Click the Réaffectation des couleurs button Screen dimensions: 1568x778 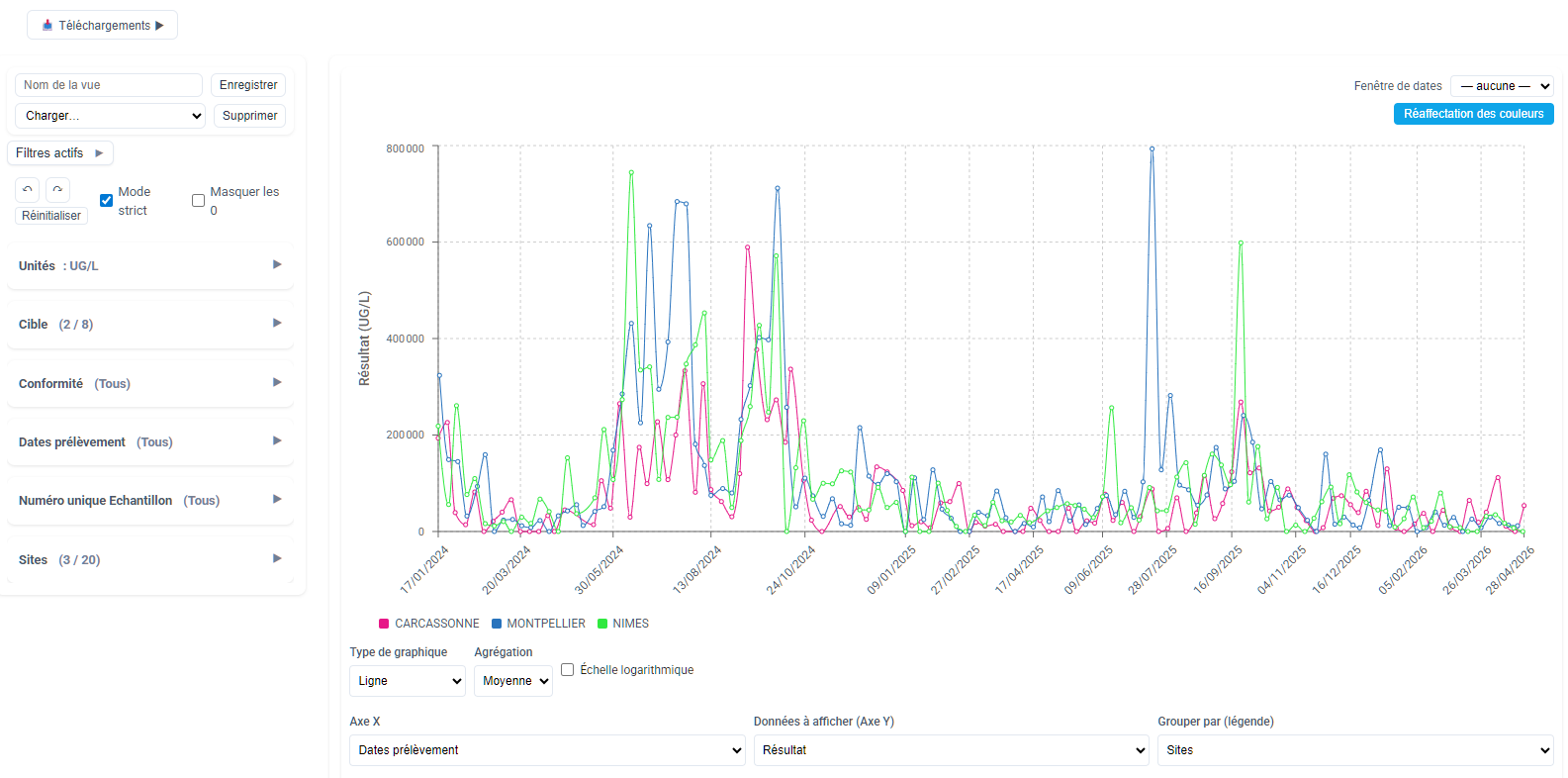(1473, 114)
